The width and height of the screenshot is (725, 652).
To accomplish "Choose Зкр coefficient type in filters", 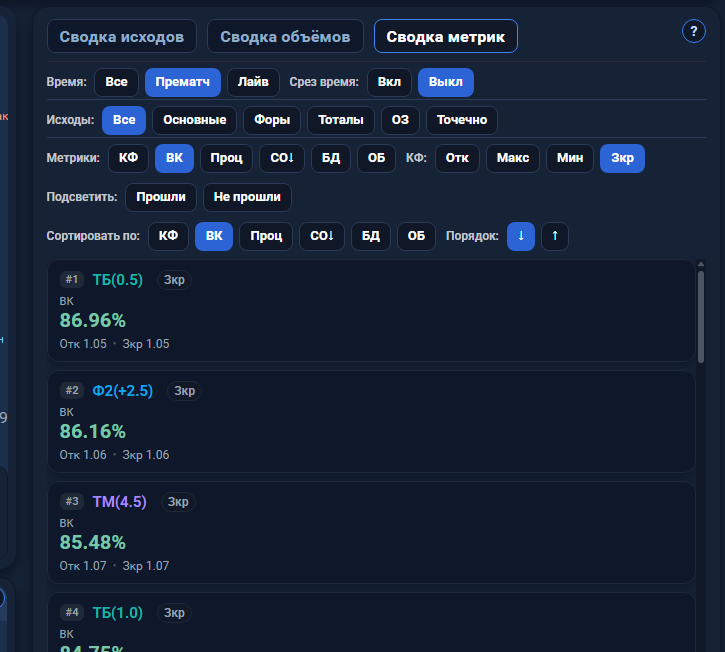I will coord(622,158).
